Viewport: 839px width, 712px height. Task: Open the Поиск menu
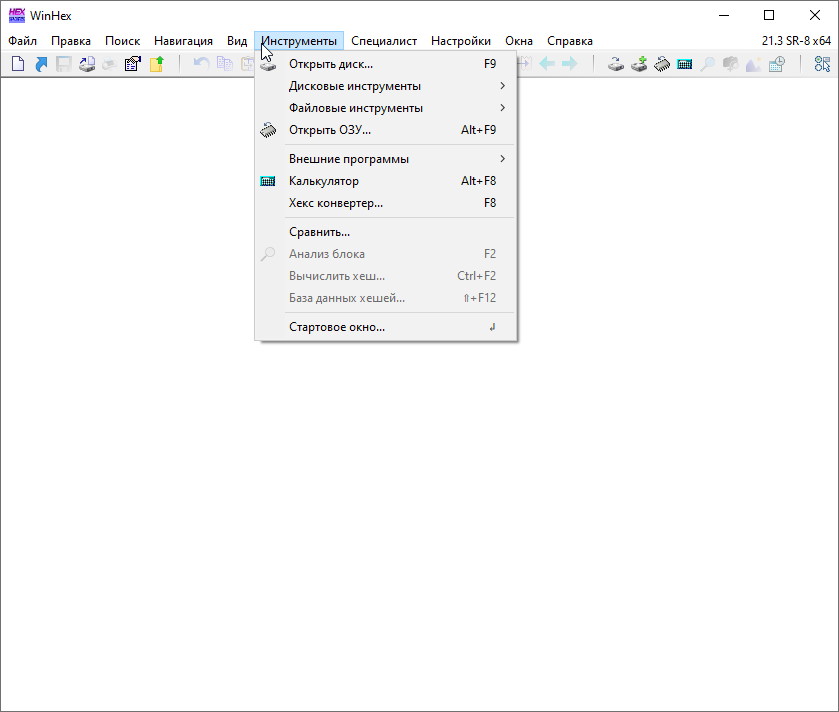pyautogui.click(x=123, y=41)
